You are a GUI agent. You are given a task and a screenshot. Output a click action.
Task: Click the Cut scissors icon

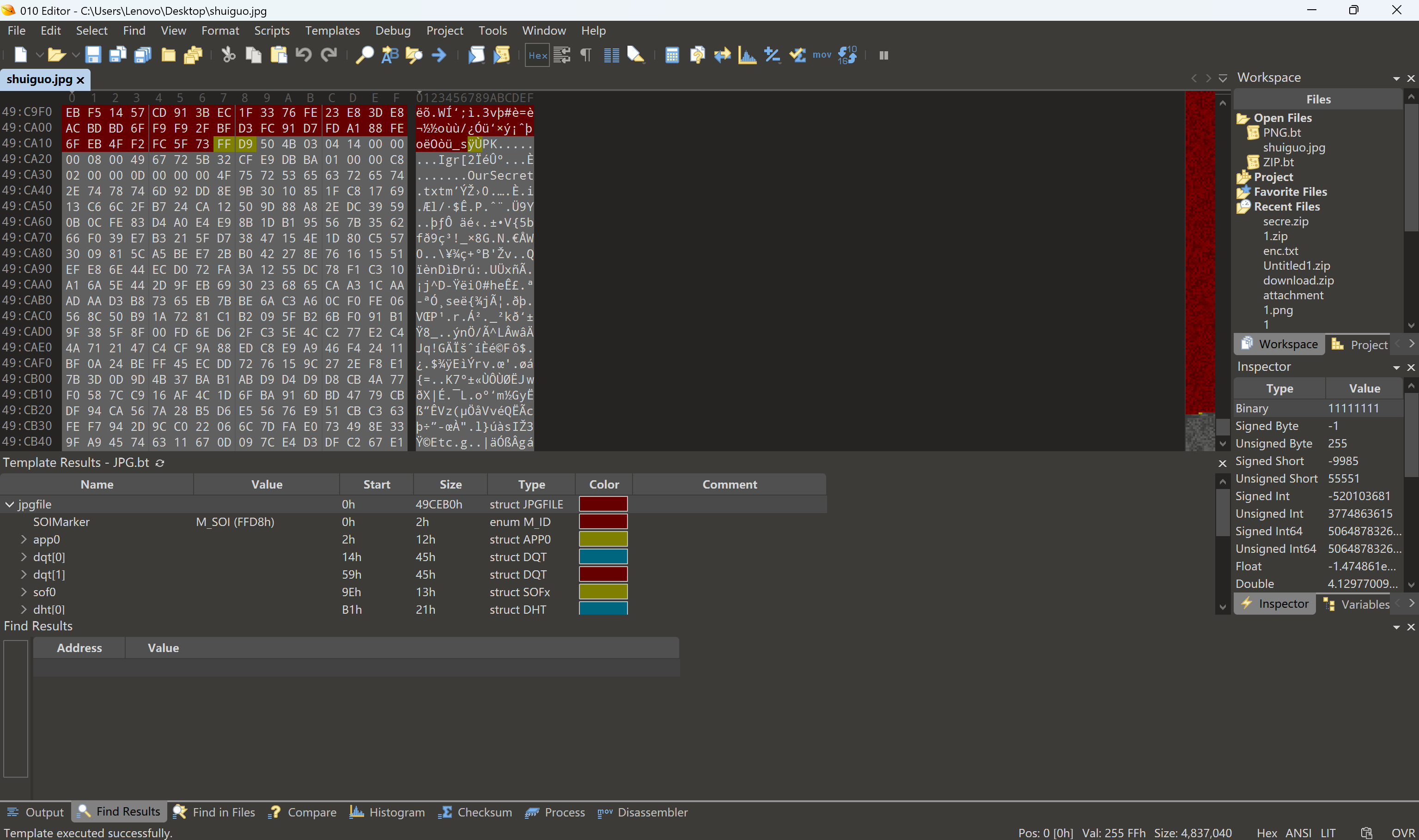coord(228,55)
